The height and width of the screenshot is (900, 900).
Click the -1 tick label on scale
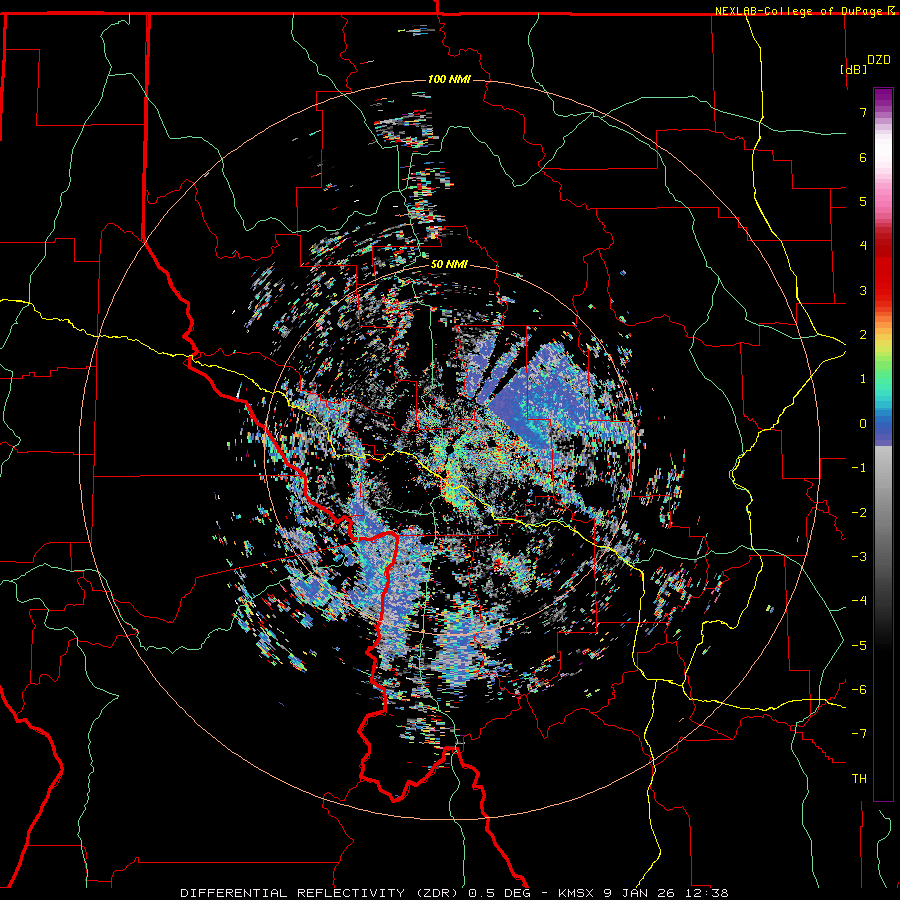[859, 468]
